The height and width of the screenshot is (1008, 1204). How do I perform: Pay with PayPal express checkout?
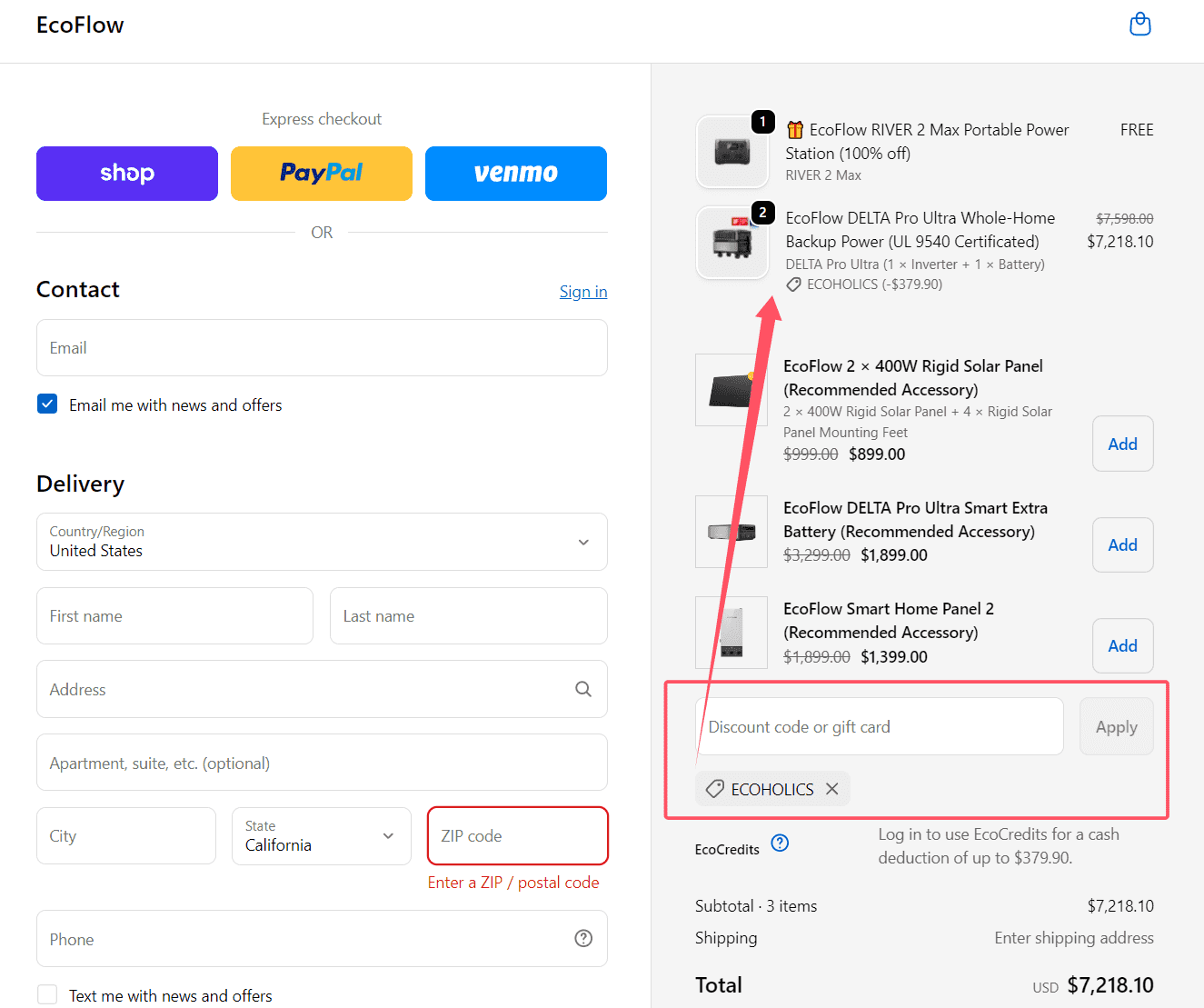pyautogui.click(x=322, y=174)
